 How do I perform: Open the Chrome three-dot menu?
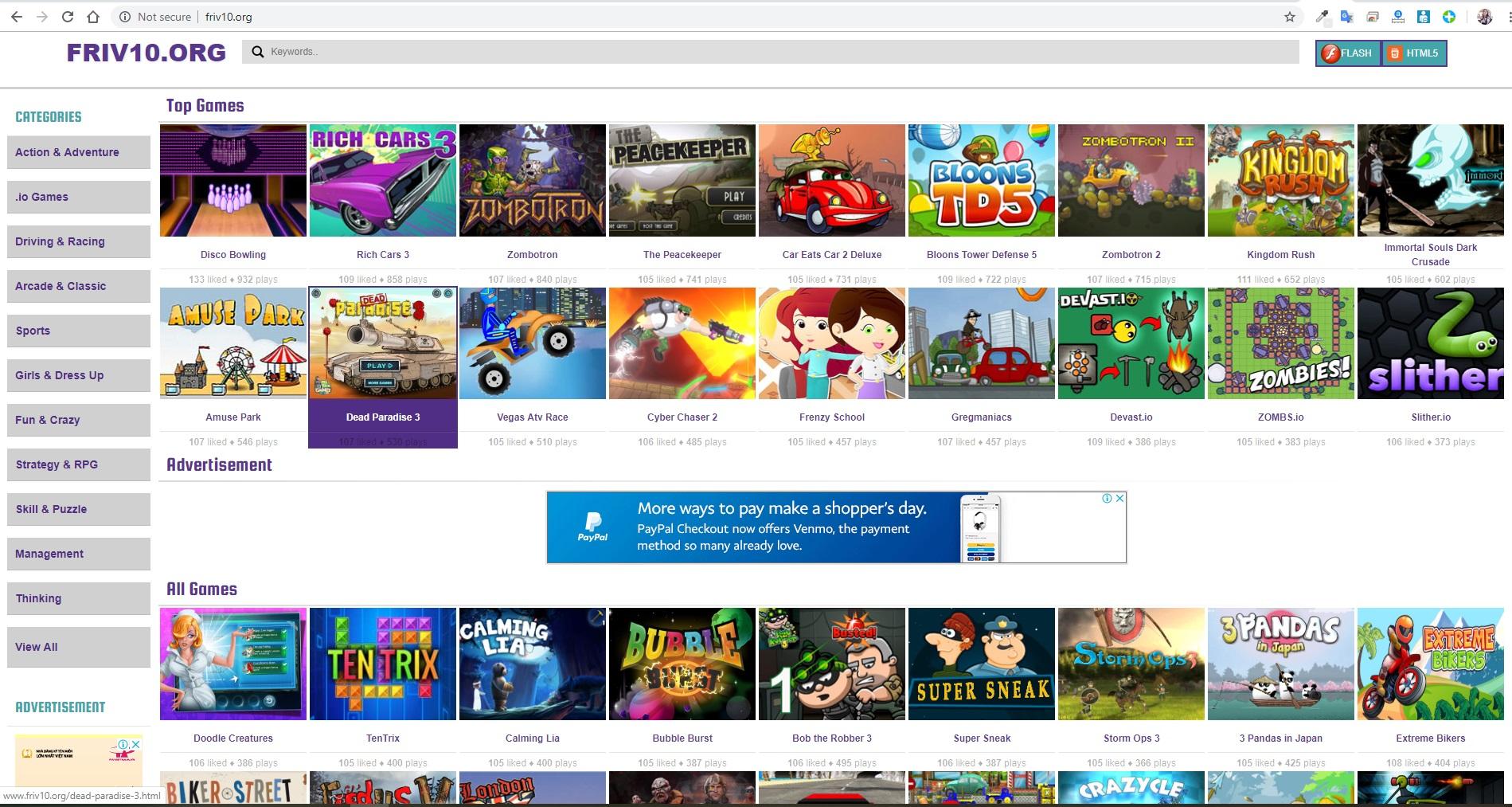[x=1507, y=16]
